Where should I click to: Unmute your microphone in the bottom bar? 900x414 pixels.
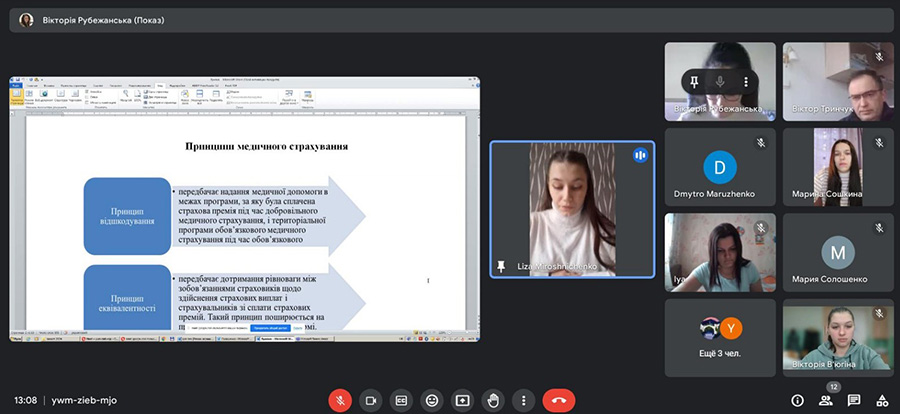click(340, 400)
